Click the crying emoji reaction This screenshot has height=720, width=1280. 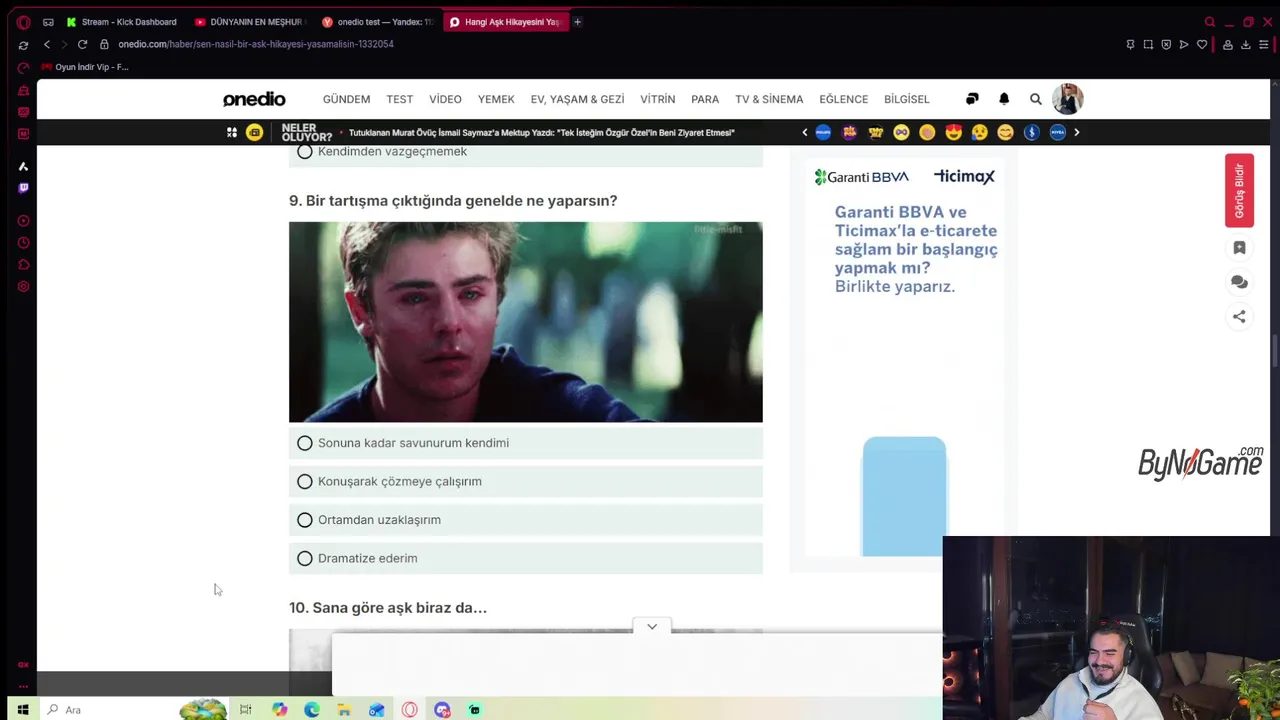(979, 132)
